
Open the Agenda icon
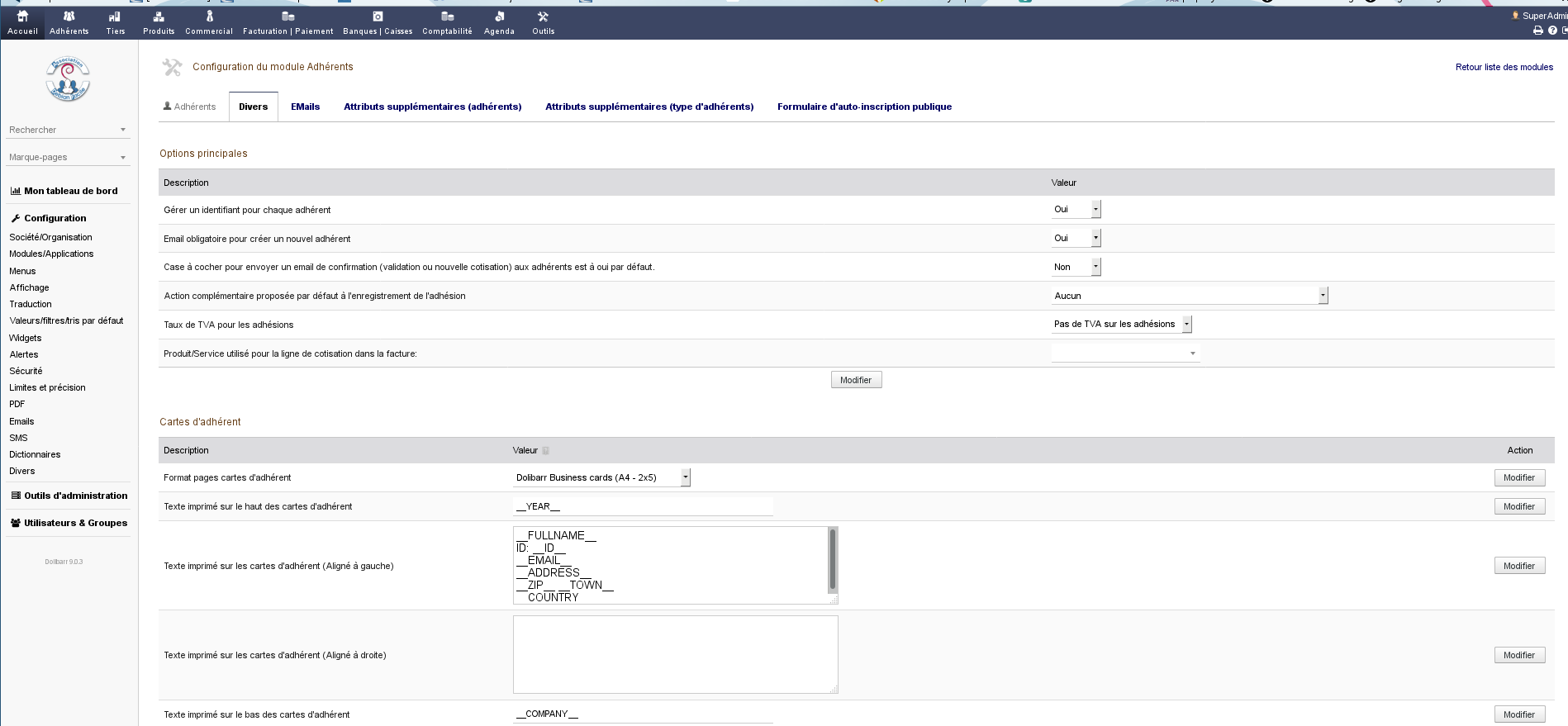point(499,17)
